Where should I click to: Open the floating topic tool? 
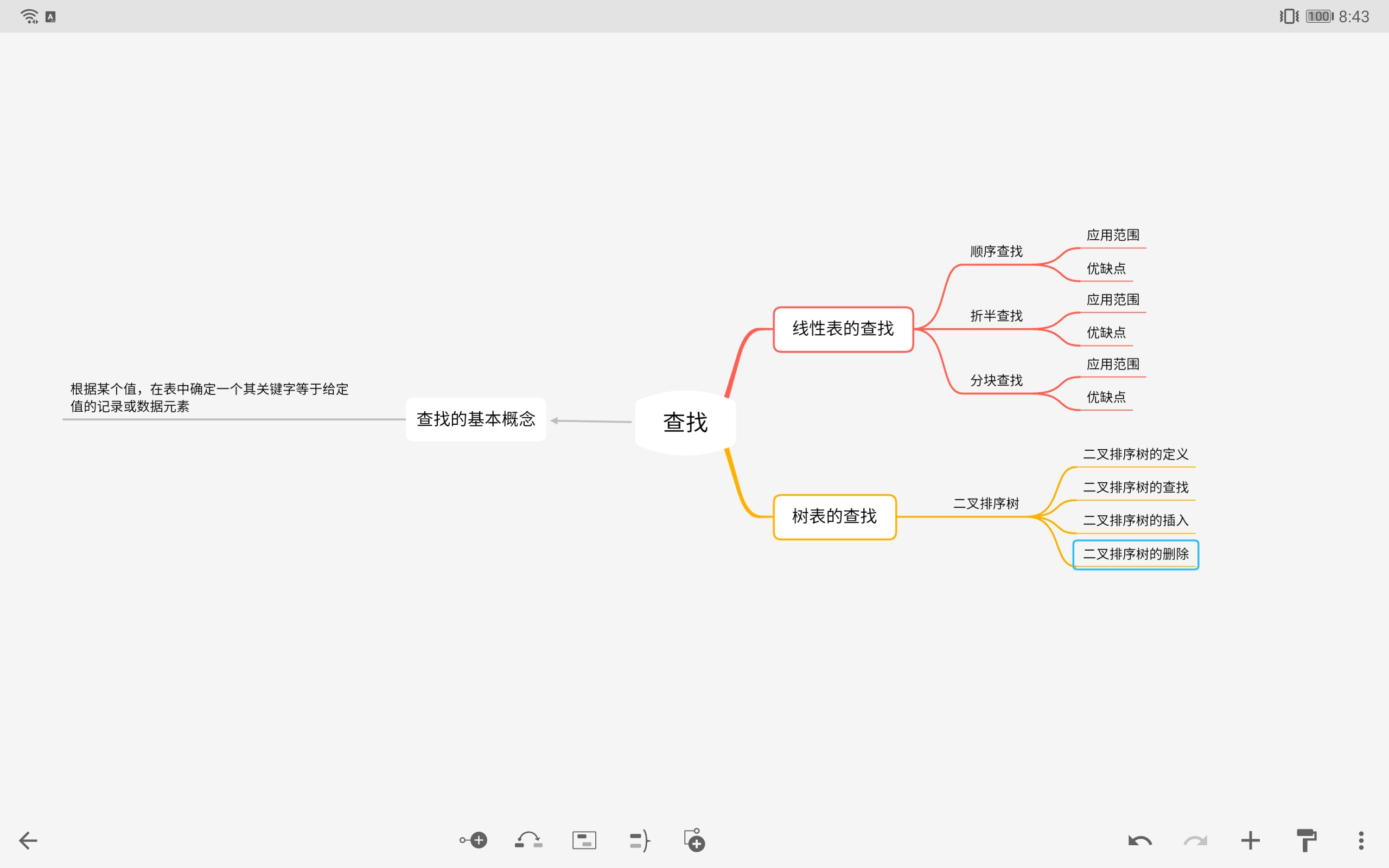click(583, 839)
